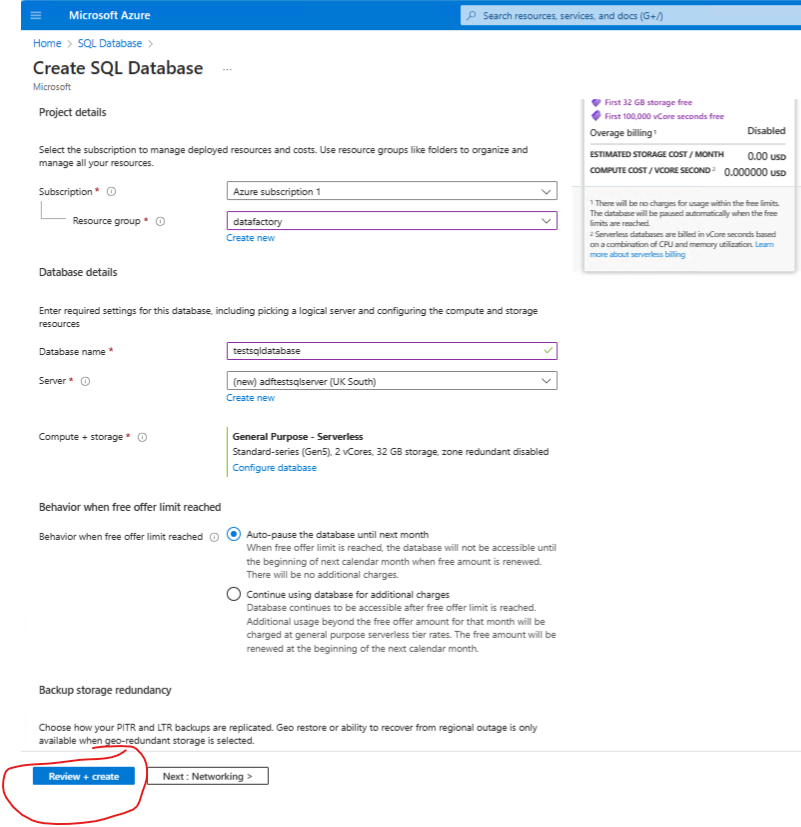Click the Project details heading

tap(72, 112)
